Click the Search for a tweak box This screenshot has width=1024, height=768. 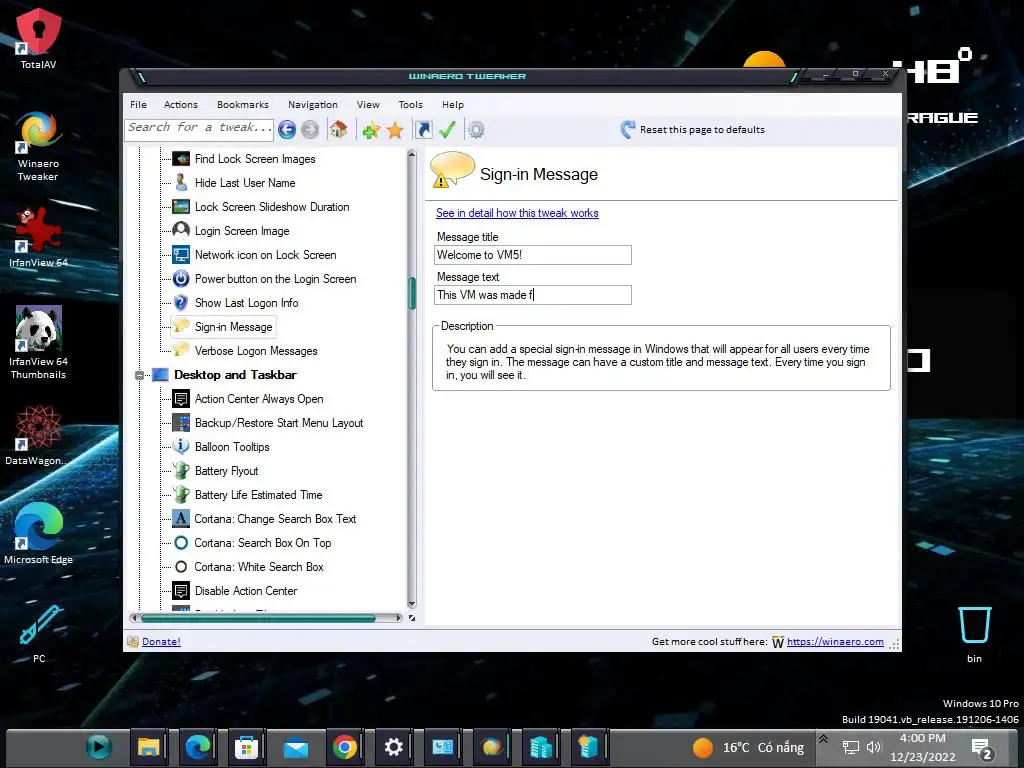tap(199, 129)
